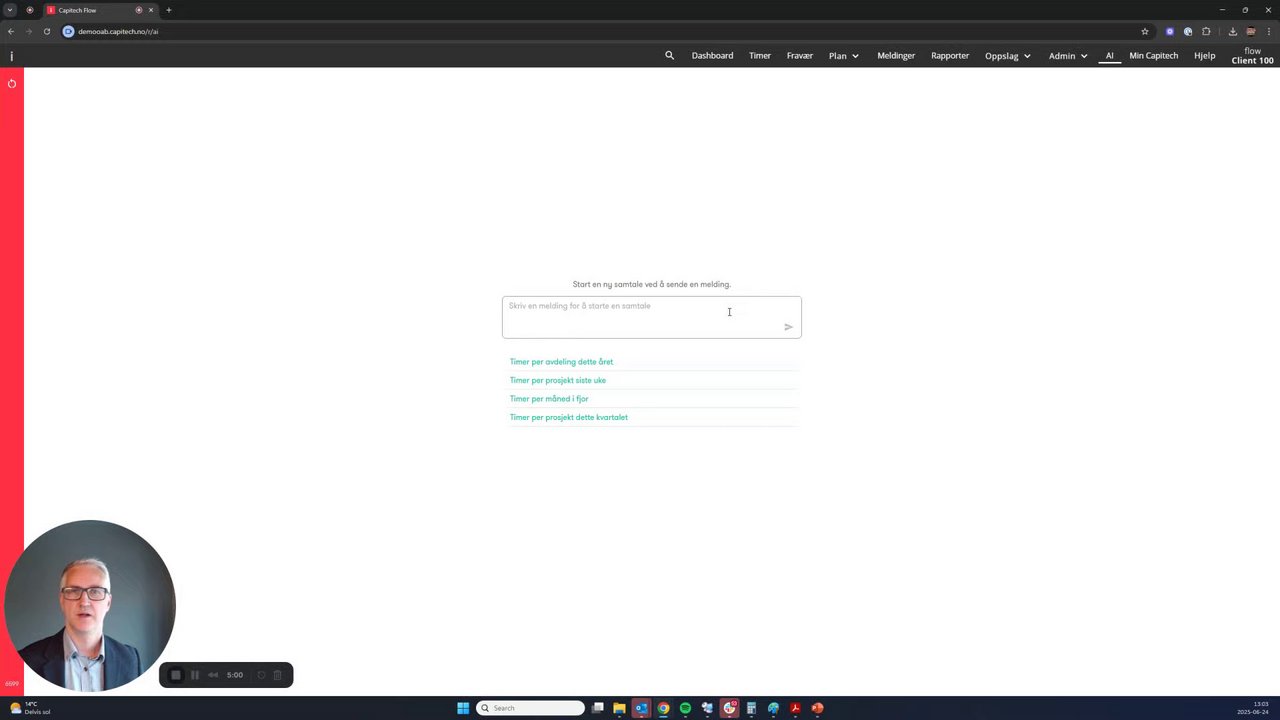Open Chrome three-dot menu
This screenshot has height=720, width=1280.
(1268, 31)
